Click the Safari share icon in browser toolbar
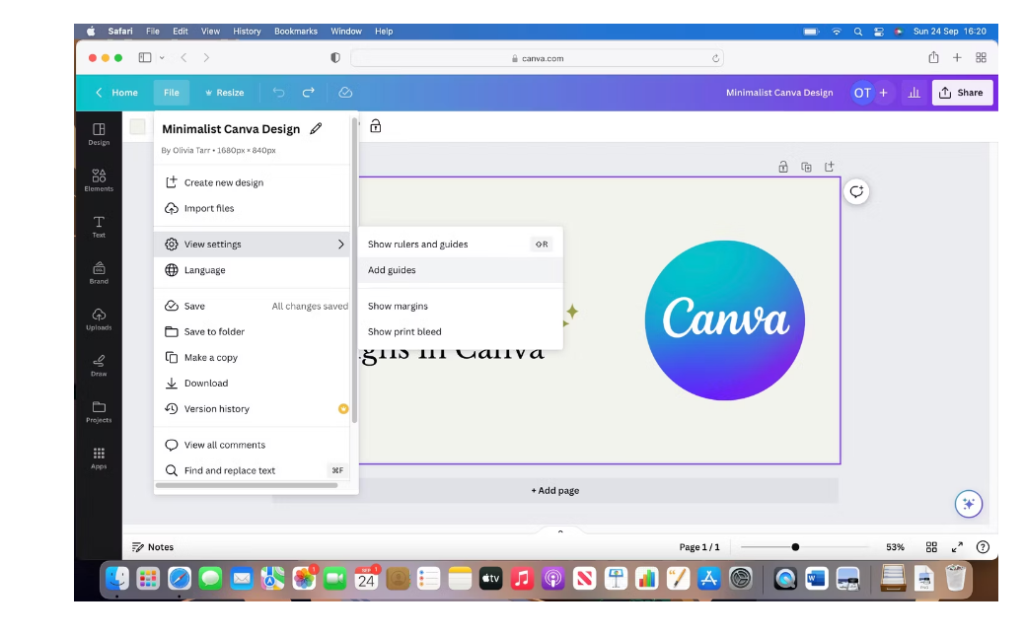 933,57
